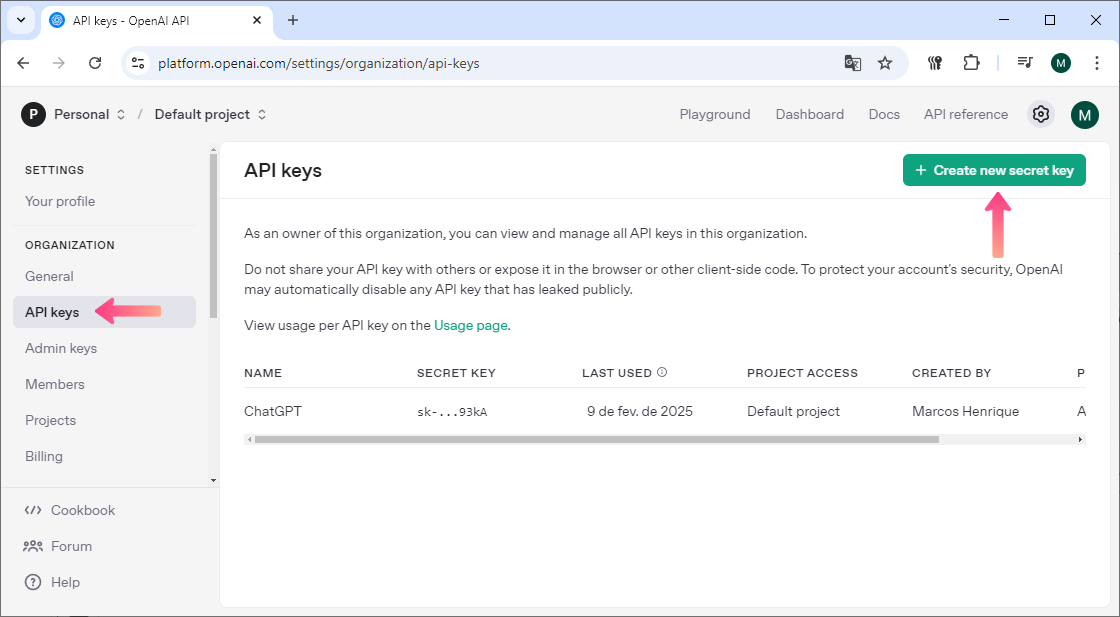This screenshot has width=1120, height=617.
Task: Open the Chrome three-dot menu
Action: pos(1096,63)
